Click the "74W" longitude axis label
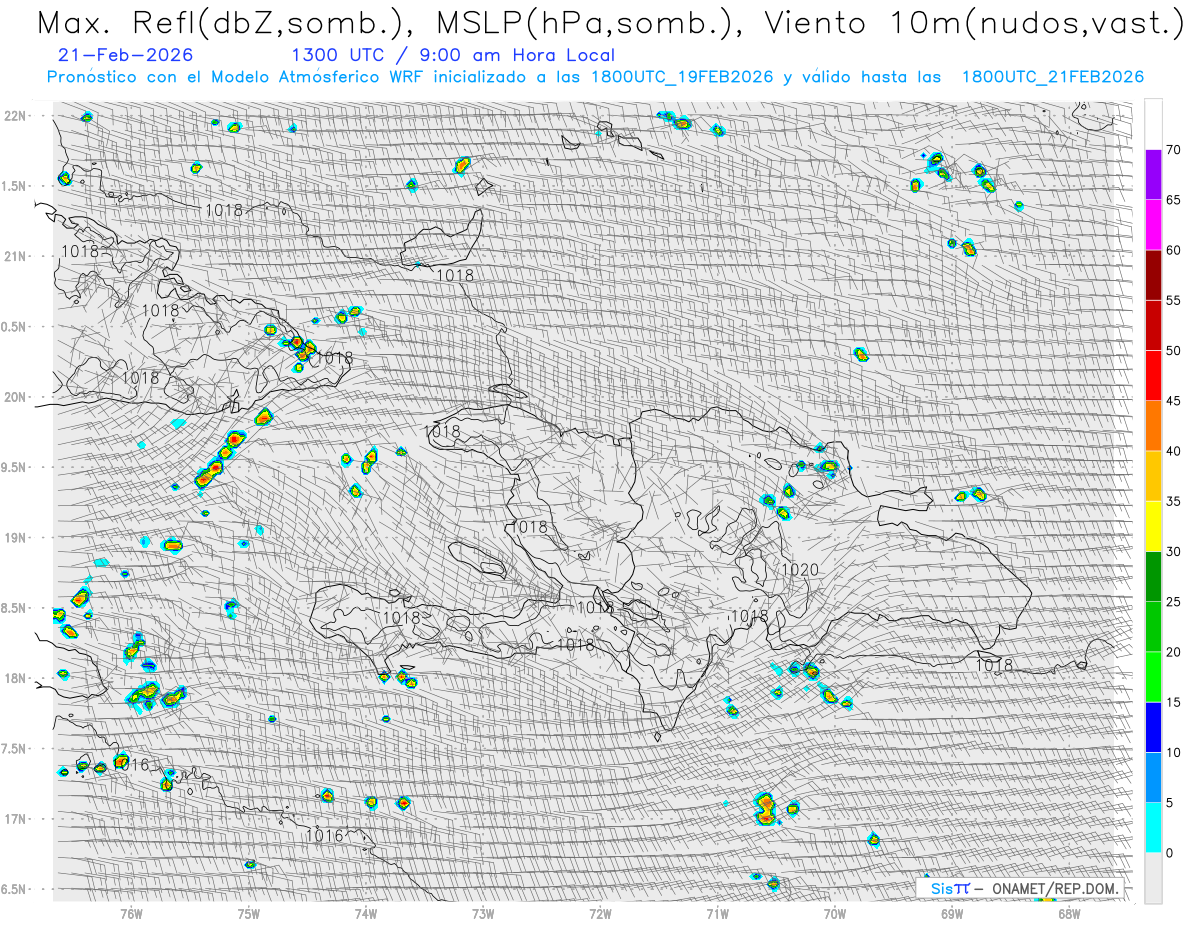Viewport: 1200px width, 927px height. point(366,912)
